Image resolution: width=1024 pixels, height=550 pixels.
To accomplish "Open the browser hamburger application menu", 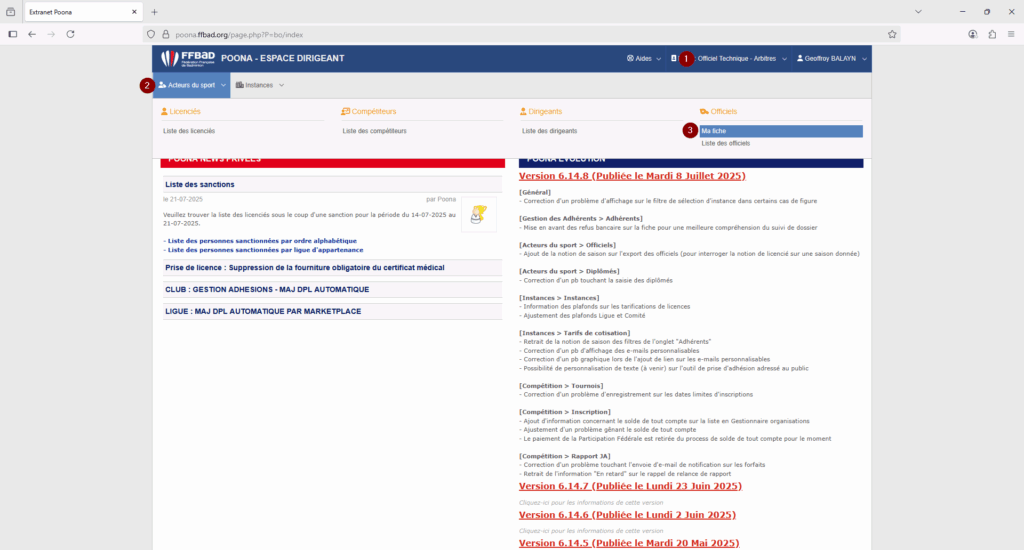I will [1011, 34].
